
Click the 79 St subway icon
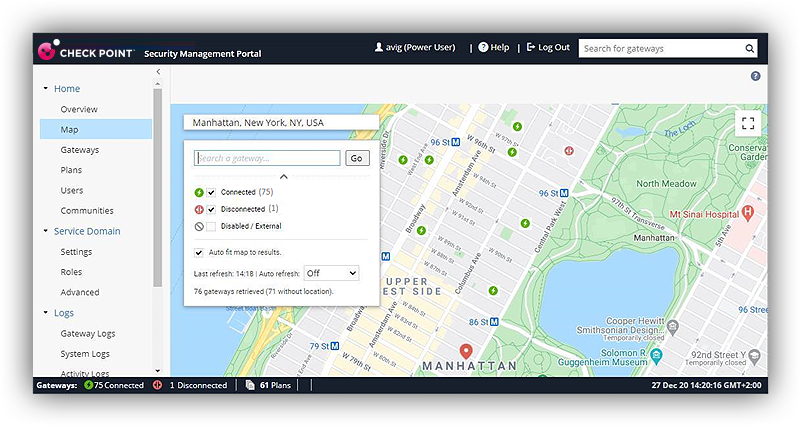point(335,346)
